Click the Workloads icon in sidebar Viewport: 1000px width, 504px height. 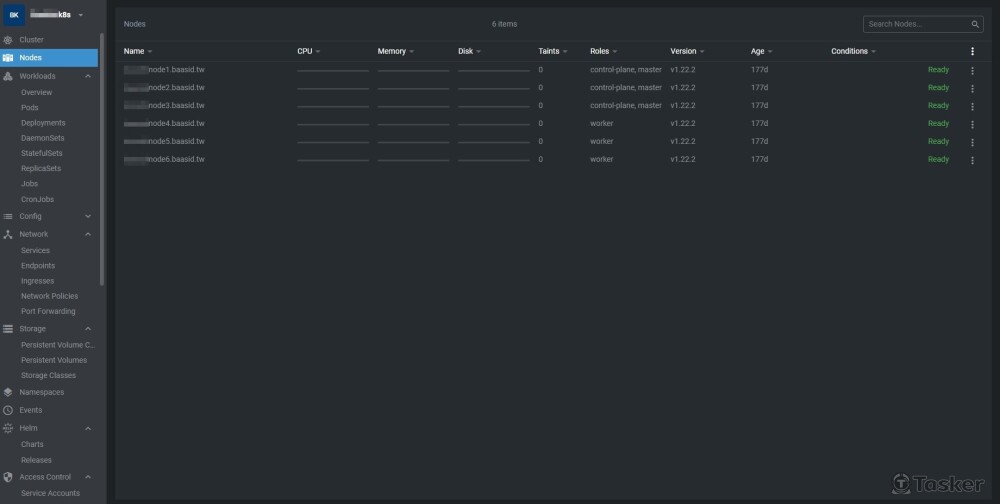click(9, 76)
